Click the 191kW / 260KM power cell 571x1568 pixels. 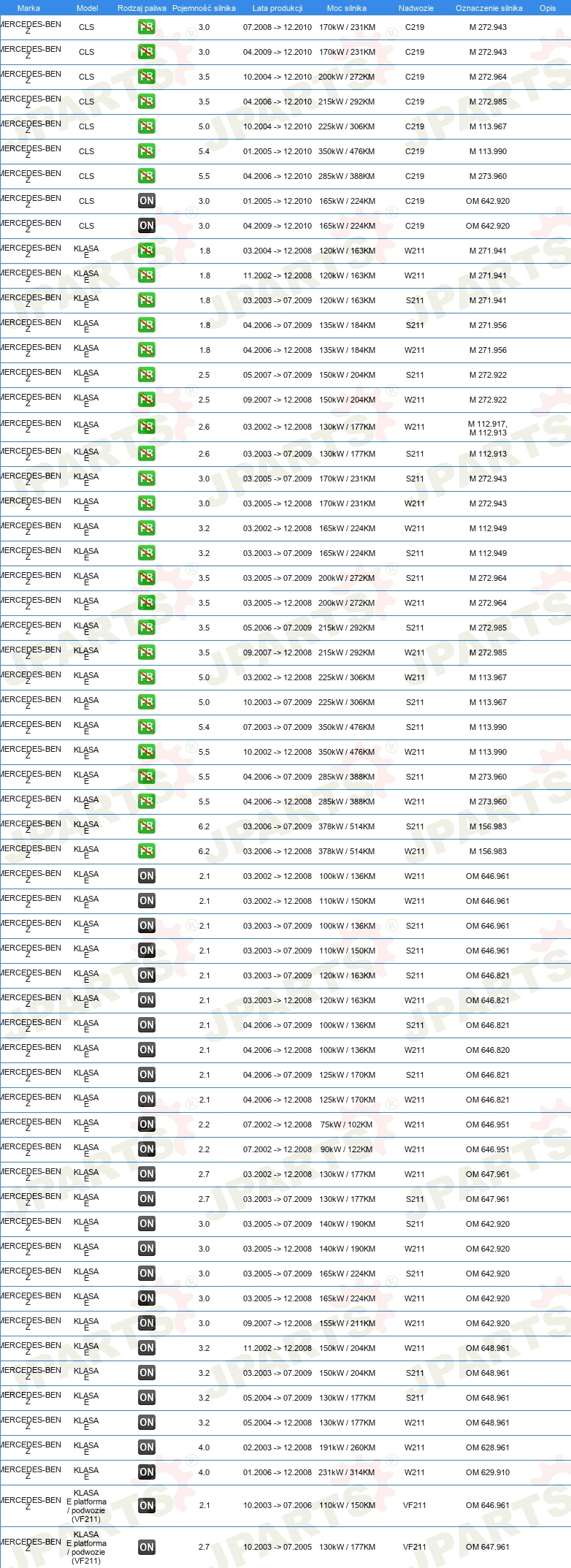click(x=347, y=1447)
